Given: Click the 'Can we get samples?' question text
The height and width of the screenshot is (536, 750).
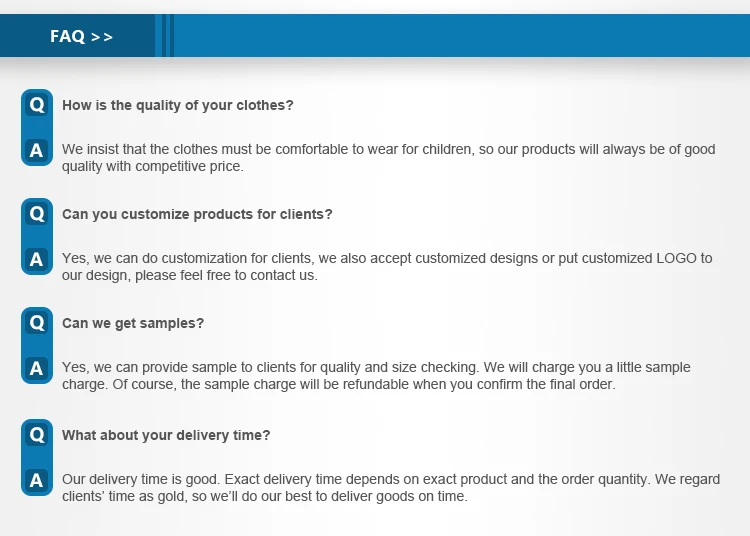Looking at the screenshot, I should pos(133,323).
